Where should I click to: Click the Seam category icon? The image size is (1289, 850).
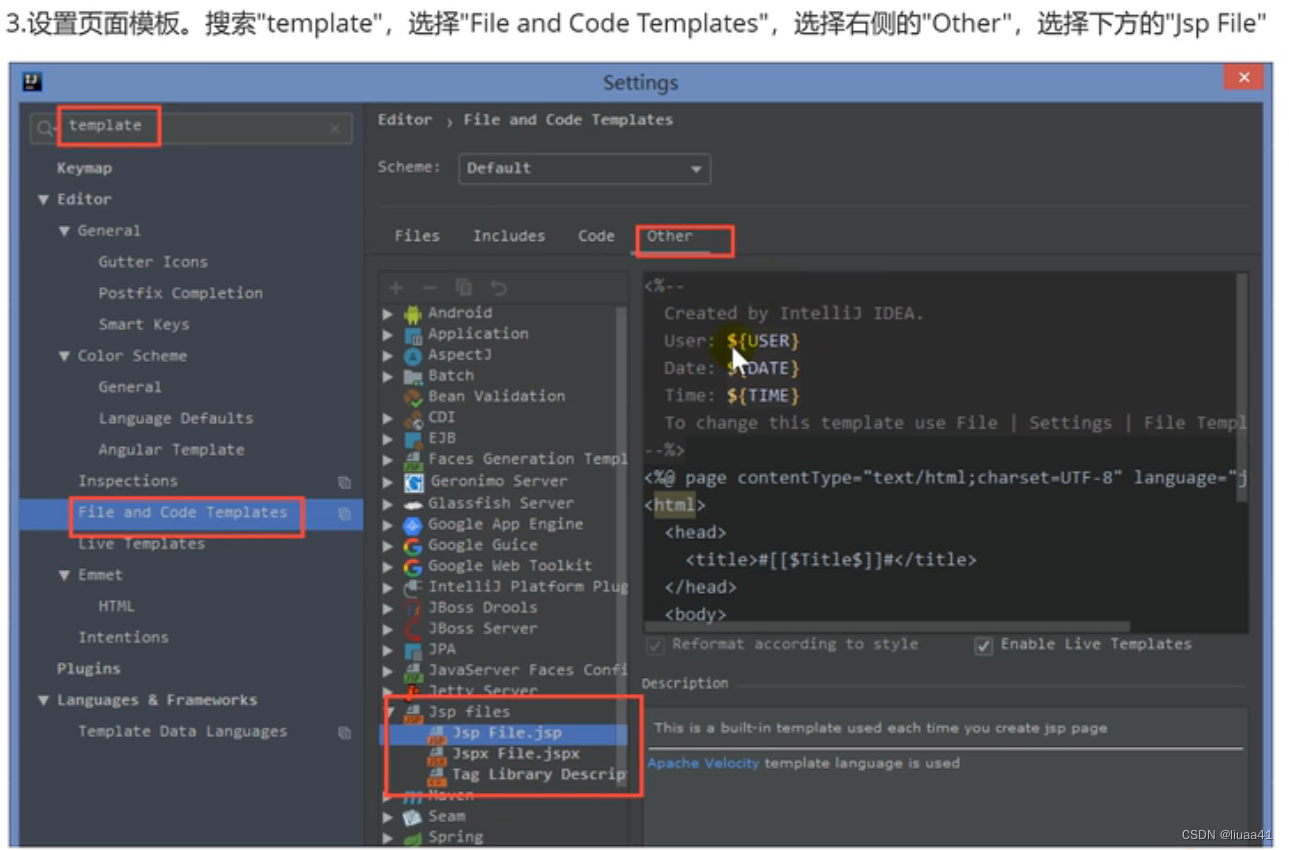pyautogui.click(x=413, y=818)
